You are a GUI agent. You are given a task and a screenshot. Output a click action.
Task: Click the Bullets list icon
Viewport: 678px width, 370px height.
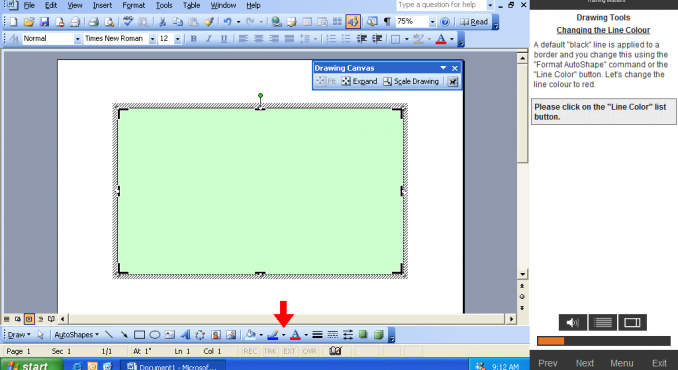pos(346,39)
